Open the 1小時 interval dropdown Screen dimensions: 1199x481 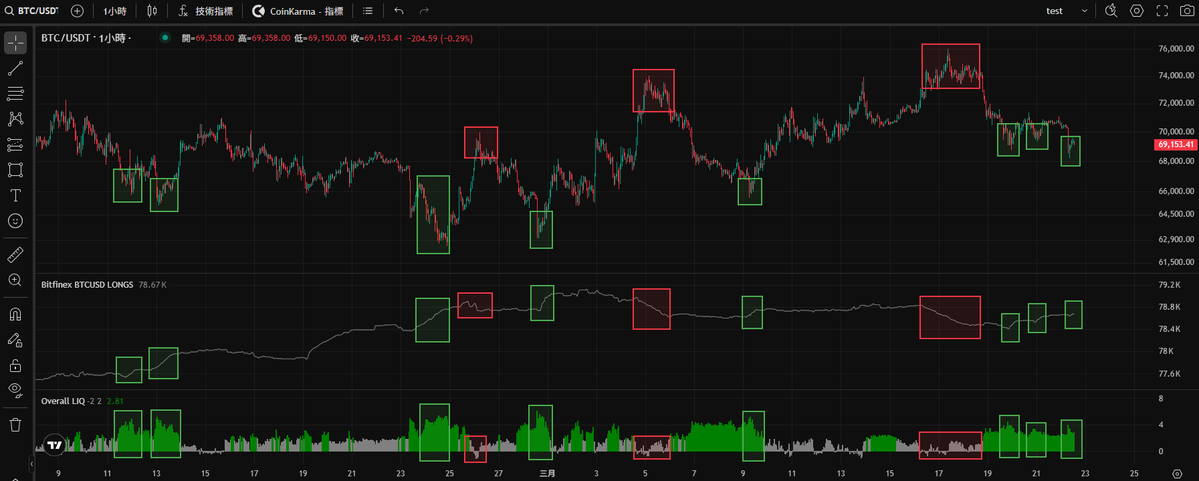[115, 11]
